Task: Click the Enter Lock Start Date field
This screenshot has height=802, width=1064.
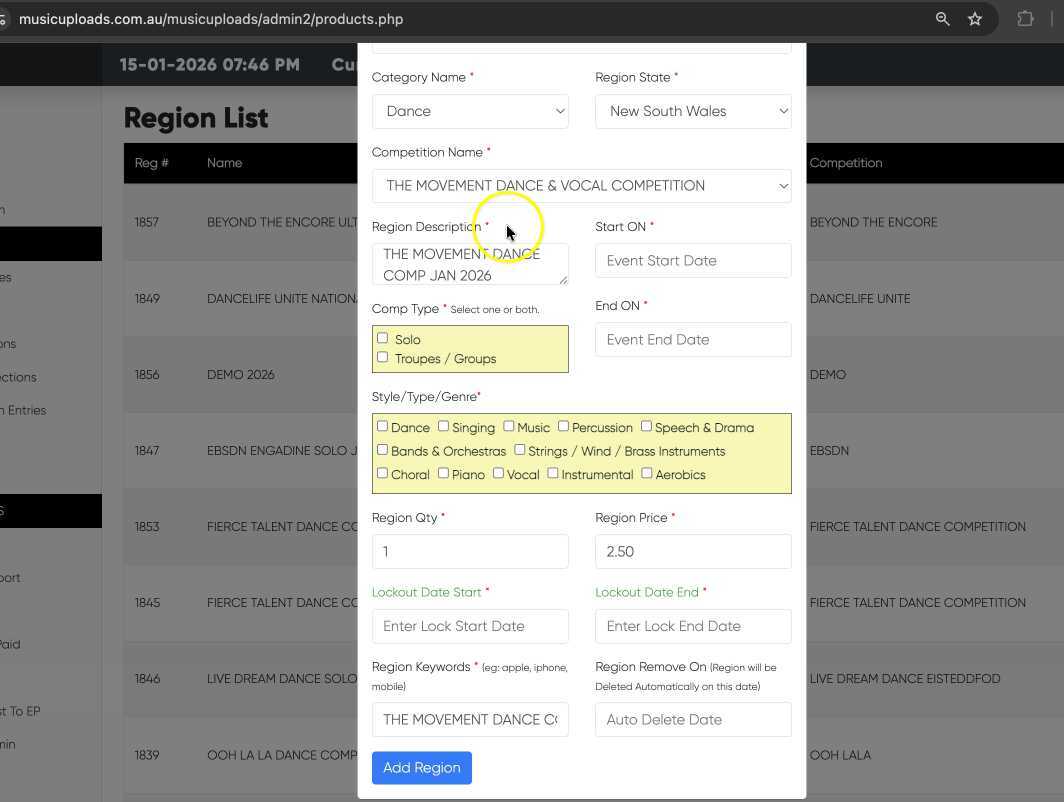Action: click(x=470, y=626)
